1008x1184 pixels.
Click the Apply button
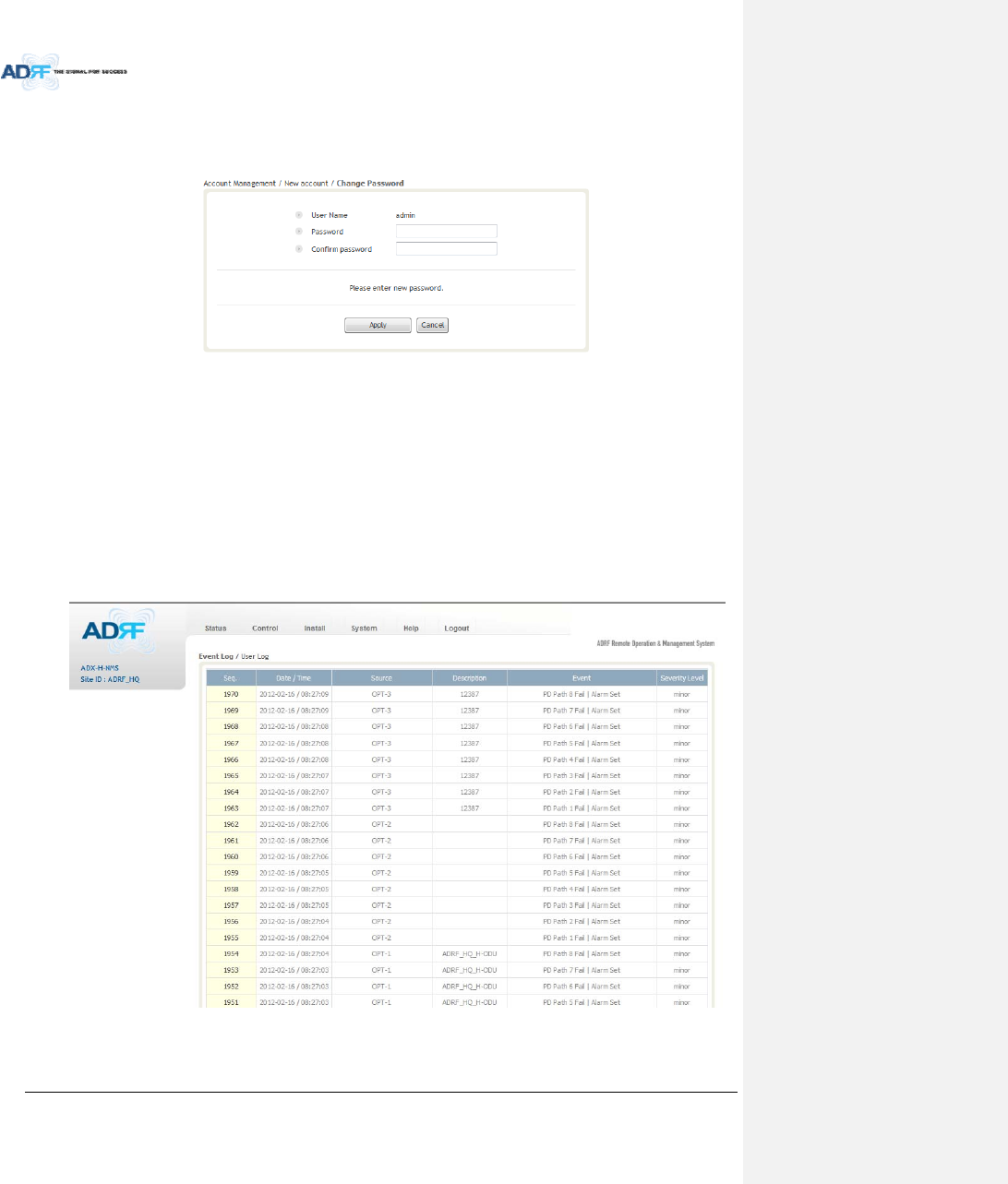(x=378, y=325)
